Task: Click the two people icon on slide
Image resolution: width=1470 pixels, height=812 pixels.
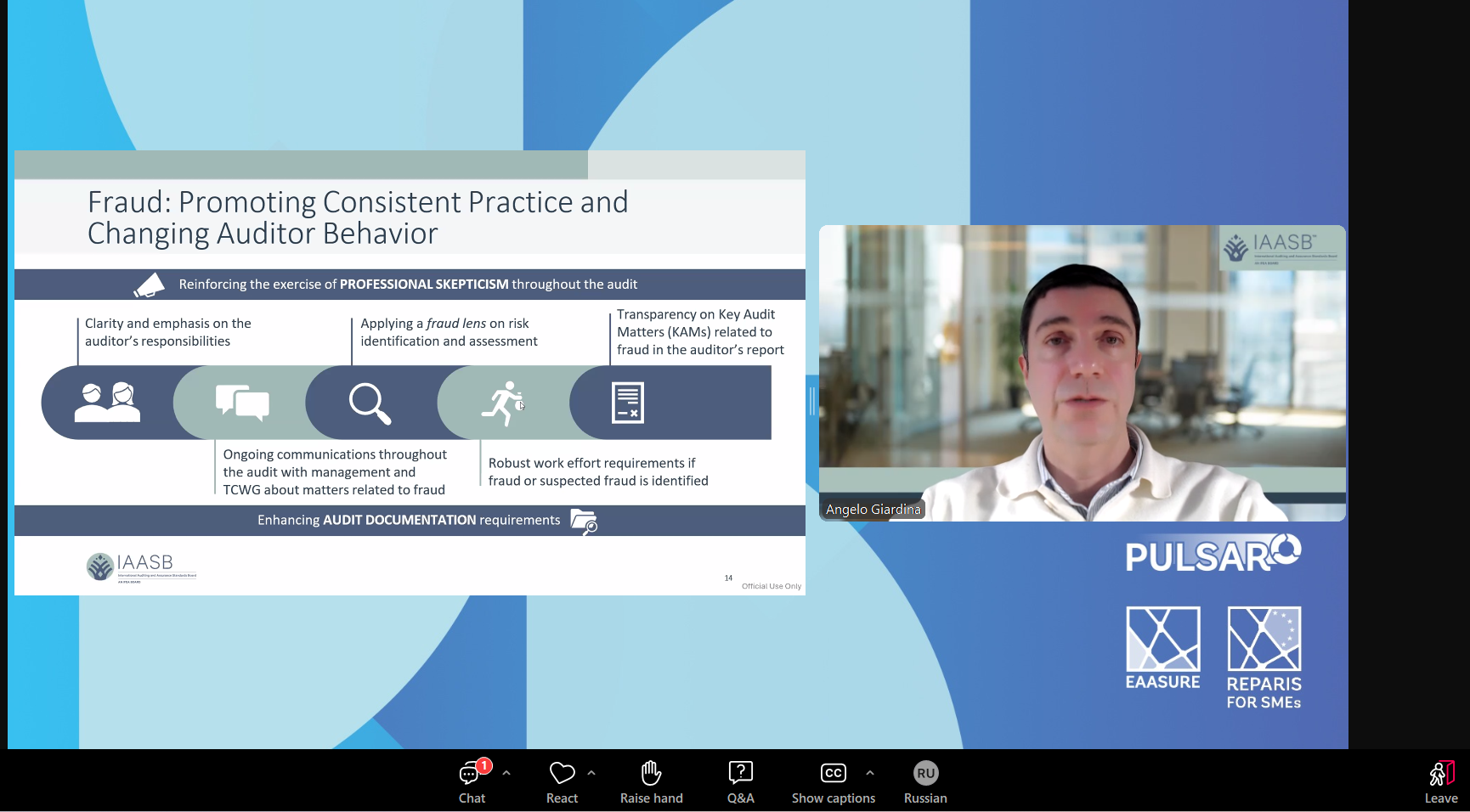Action: tap(107, 403)
